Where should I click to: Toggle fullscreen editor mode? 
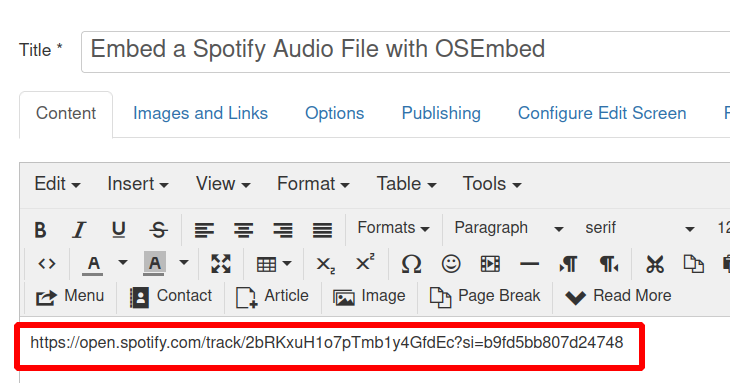[x=221, y=264]
